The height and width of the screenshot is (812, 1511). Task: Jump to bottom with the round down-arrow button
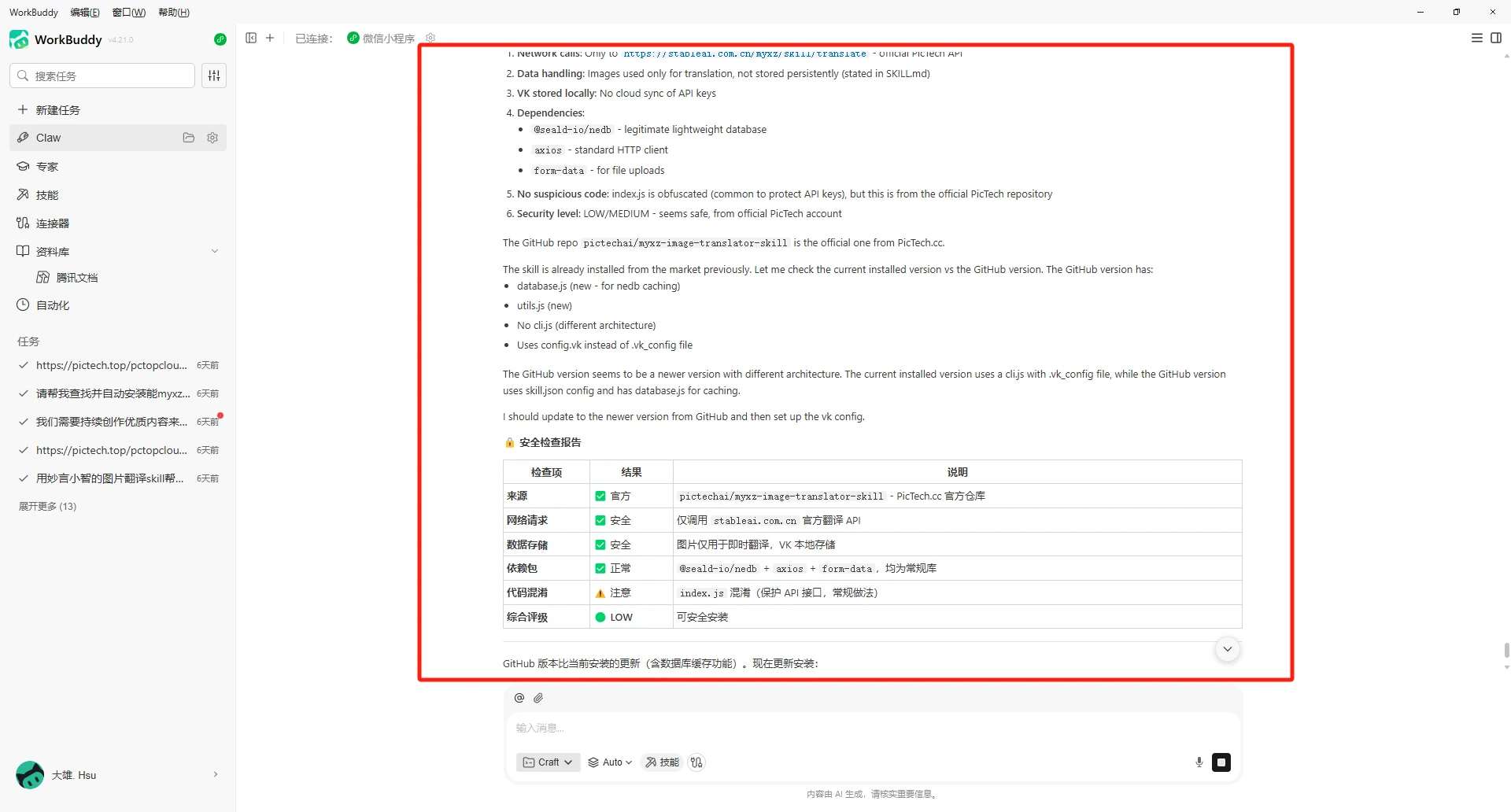1228,649
